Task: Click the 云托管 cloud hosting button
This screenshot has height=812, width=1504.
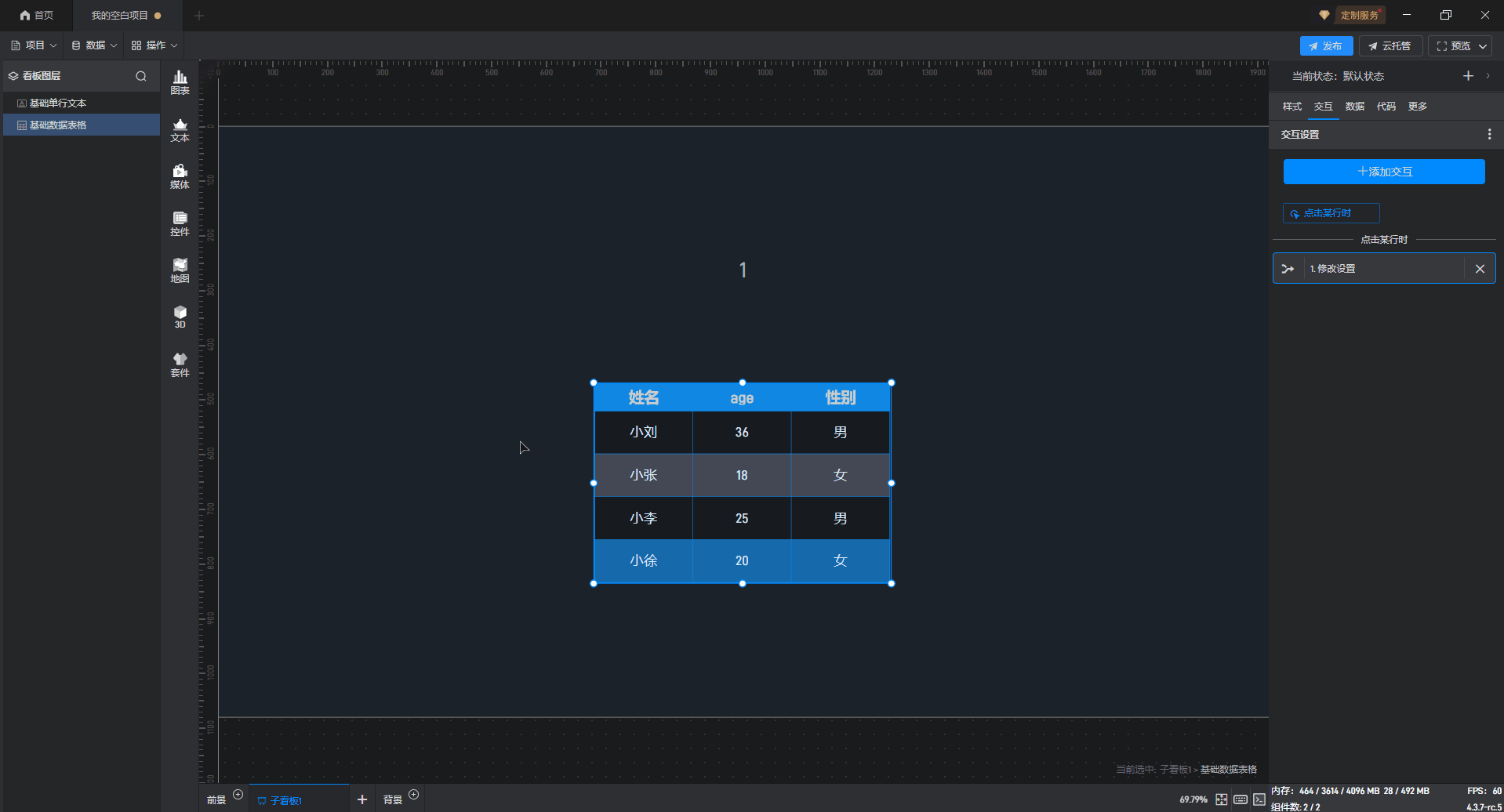Action: tap(1390, 46)
